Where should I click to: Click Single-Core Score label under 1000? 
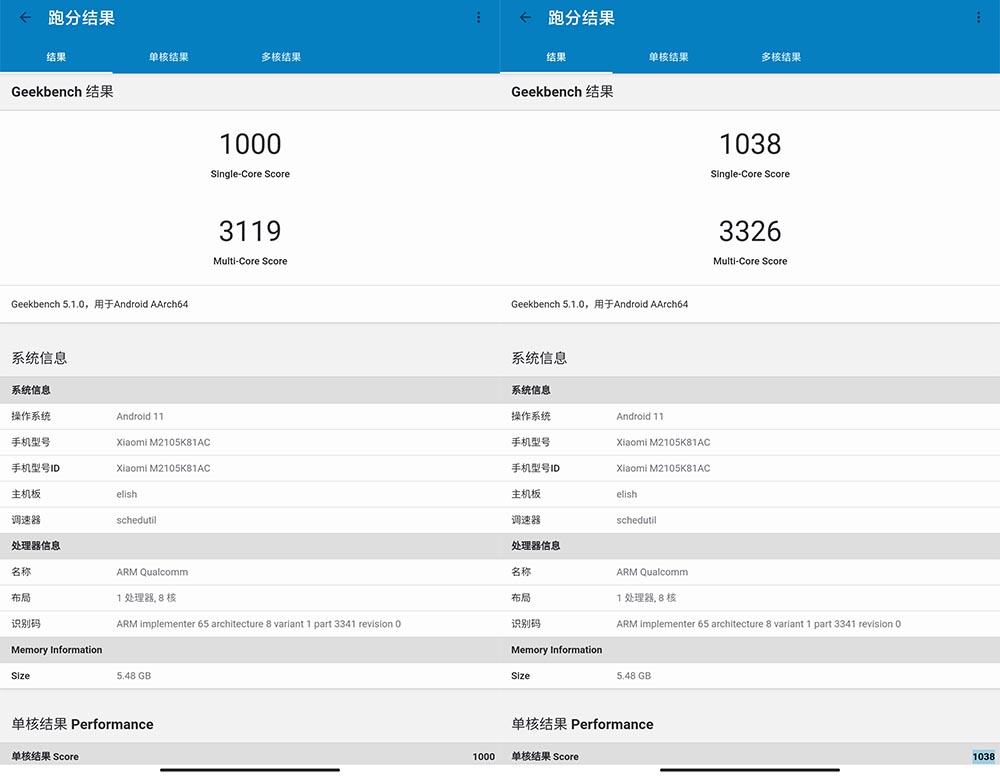(x=250, y=174)
